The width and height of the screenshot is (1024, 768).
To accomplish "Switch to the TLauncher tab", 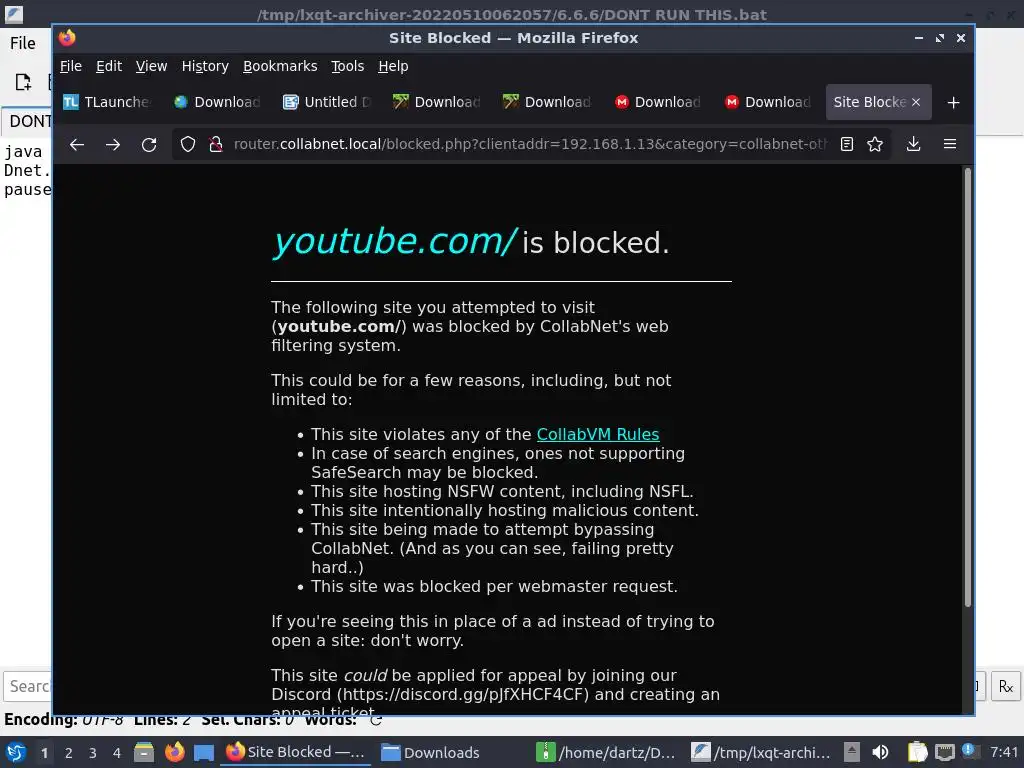I will (108, 102).
